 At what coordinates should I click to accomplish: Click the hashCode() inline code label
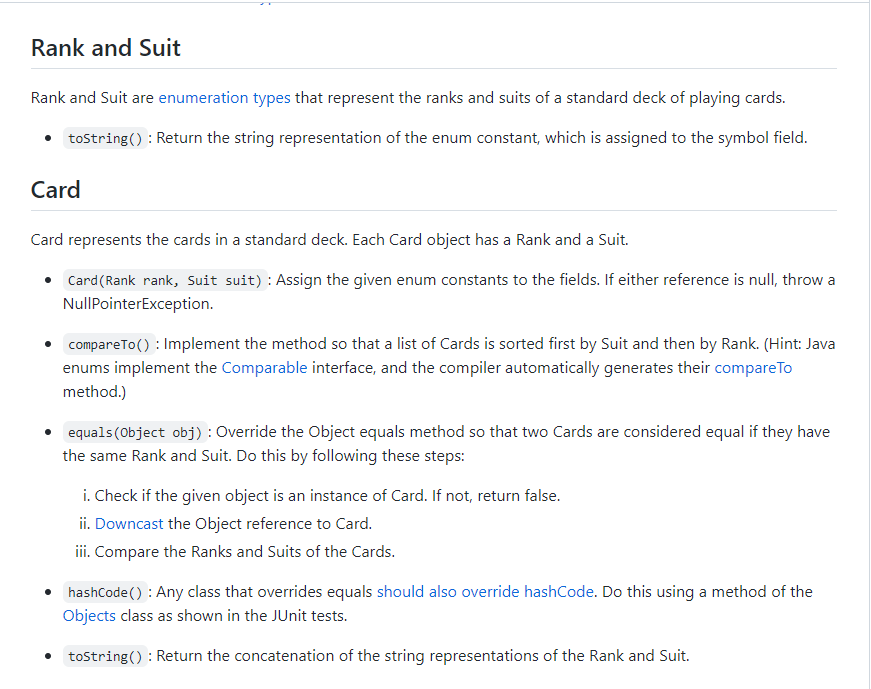point(105,592)
